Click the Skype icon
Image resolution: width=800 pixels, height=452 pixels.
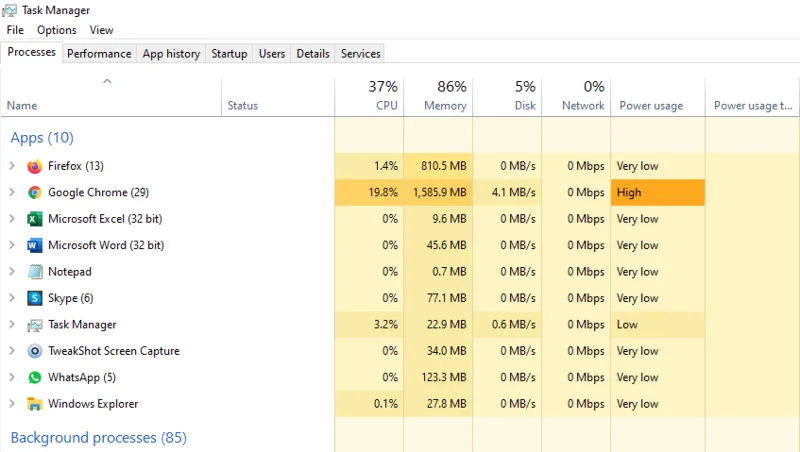click(x=35, y=298)
